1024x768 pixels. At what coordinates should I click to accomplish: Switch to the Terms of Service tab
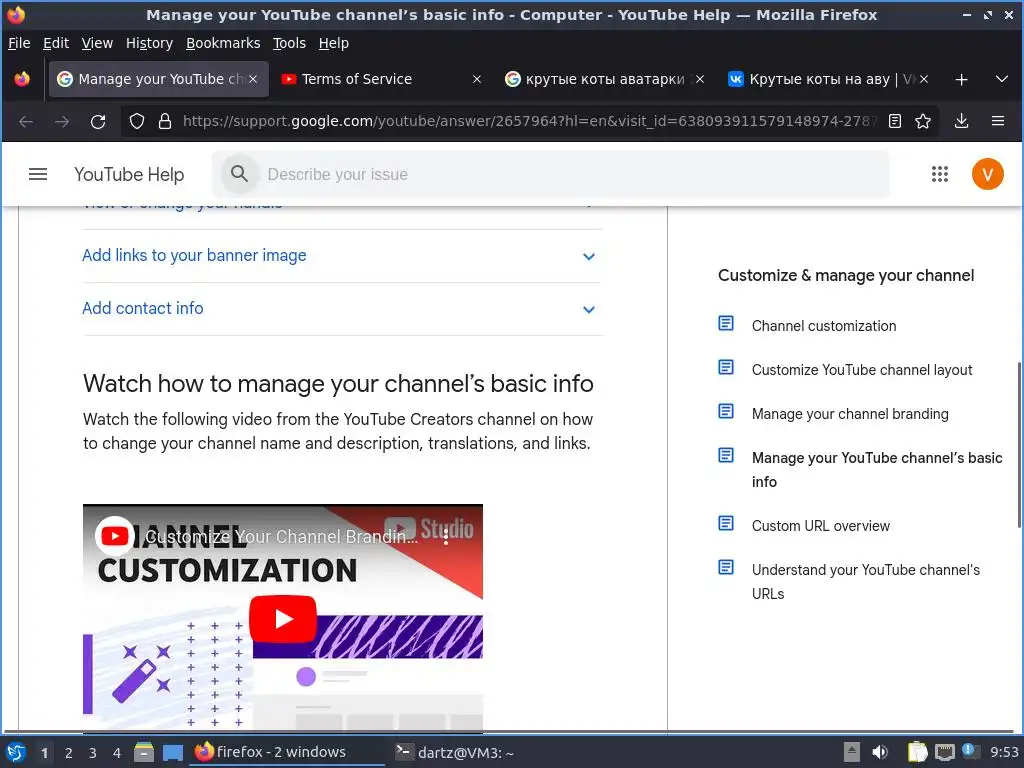tap(382, 79)
